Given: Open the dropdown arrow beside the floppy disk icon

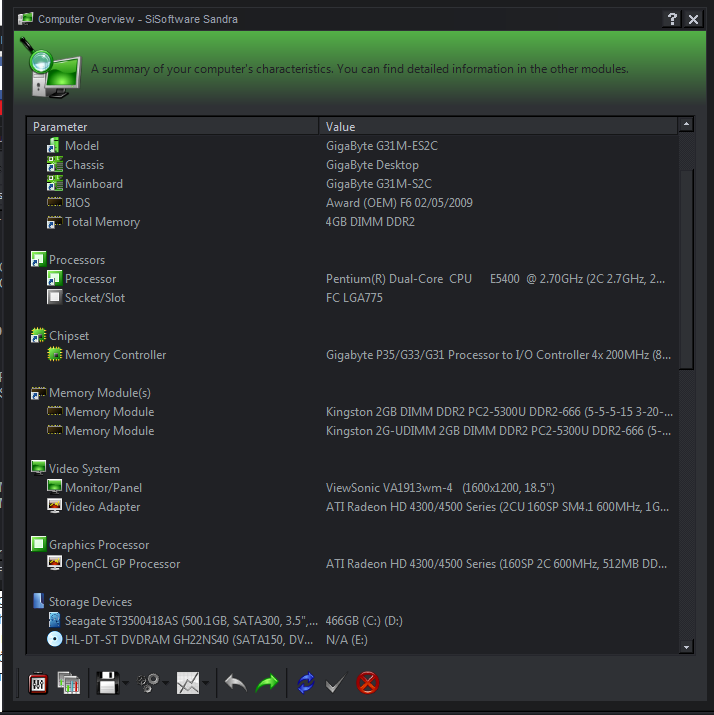Looking at the screenshot, I should tap(125, 683).
